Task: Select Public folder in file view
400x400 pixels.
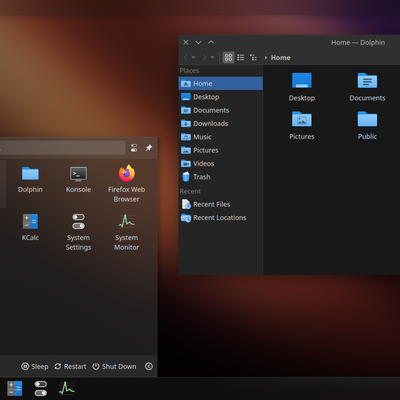Action: click(x=367, y=125)
